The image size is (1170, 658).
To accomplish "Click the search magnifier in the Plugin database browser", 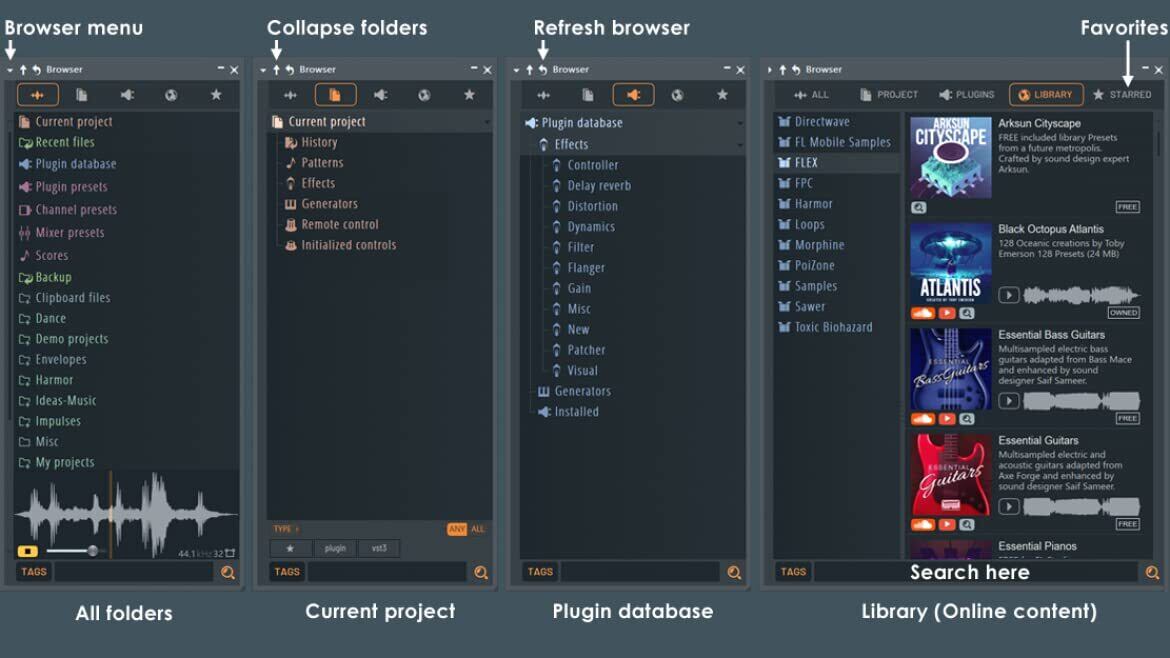I will [734, 572].
